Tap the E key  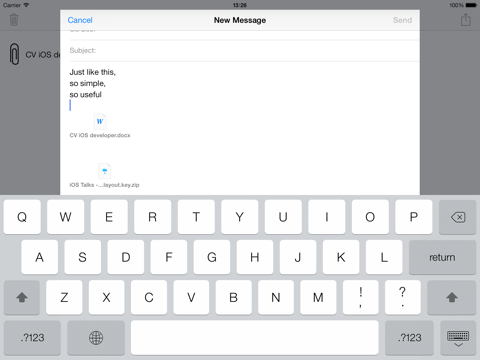tap(109, 217)
